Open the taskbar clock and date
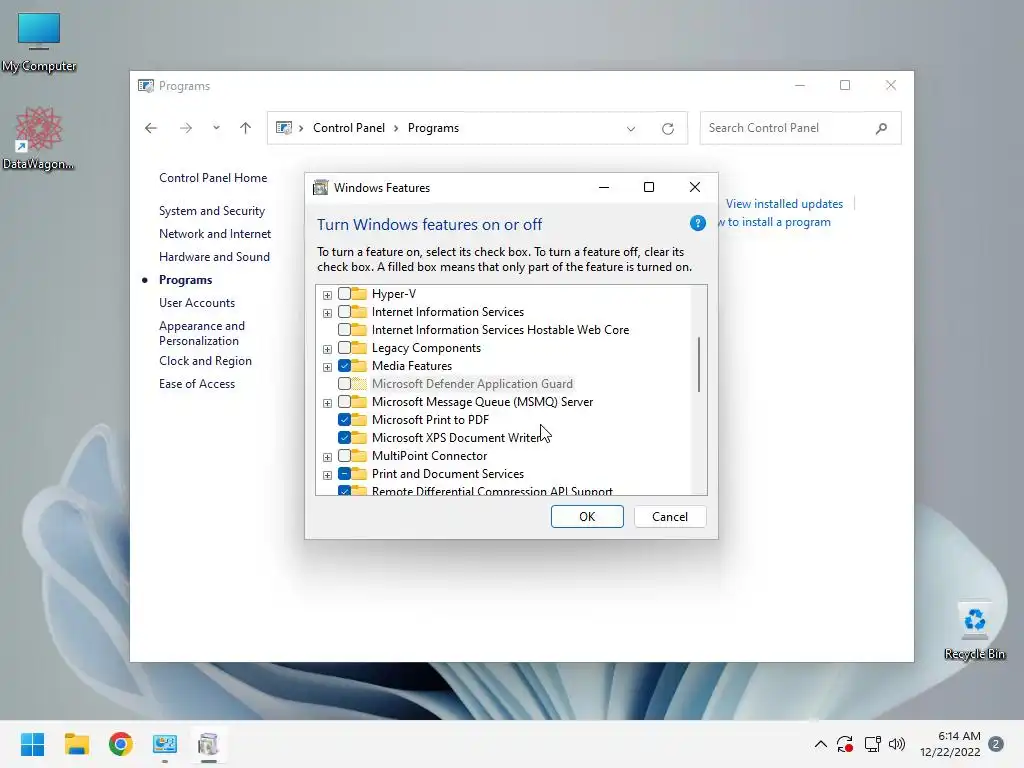The image size is (1024, 768). point(950,744)
